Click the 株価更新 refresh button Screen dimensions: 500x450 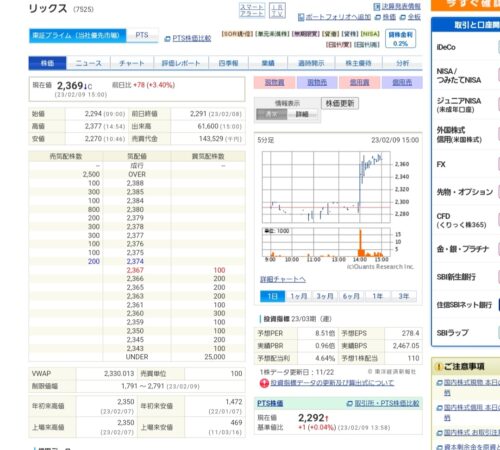[x=340, y=103]
